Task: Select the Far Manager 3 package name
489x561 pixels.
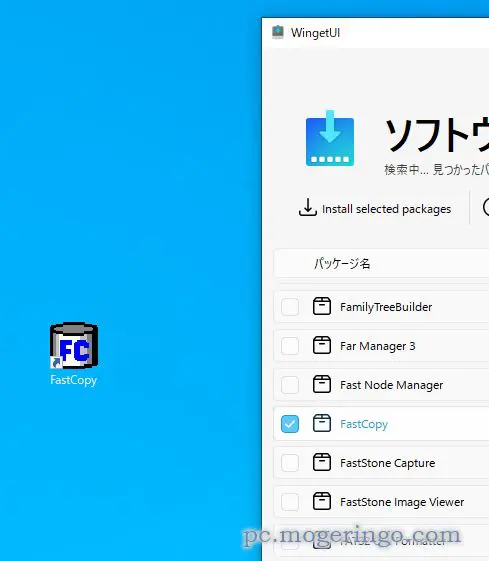Action: click(378, 346)
